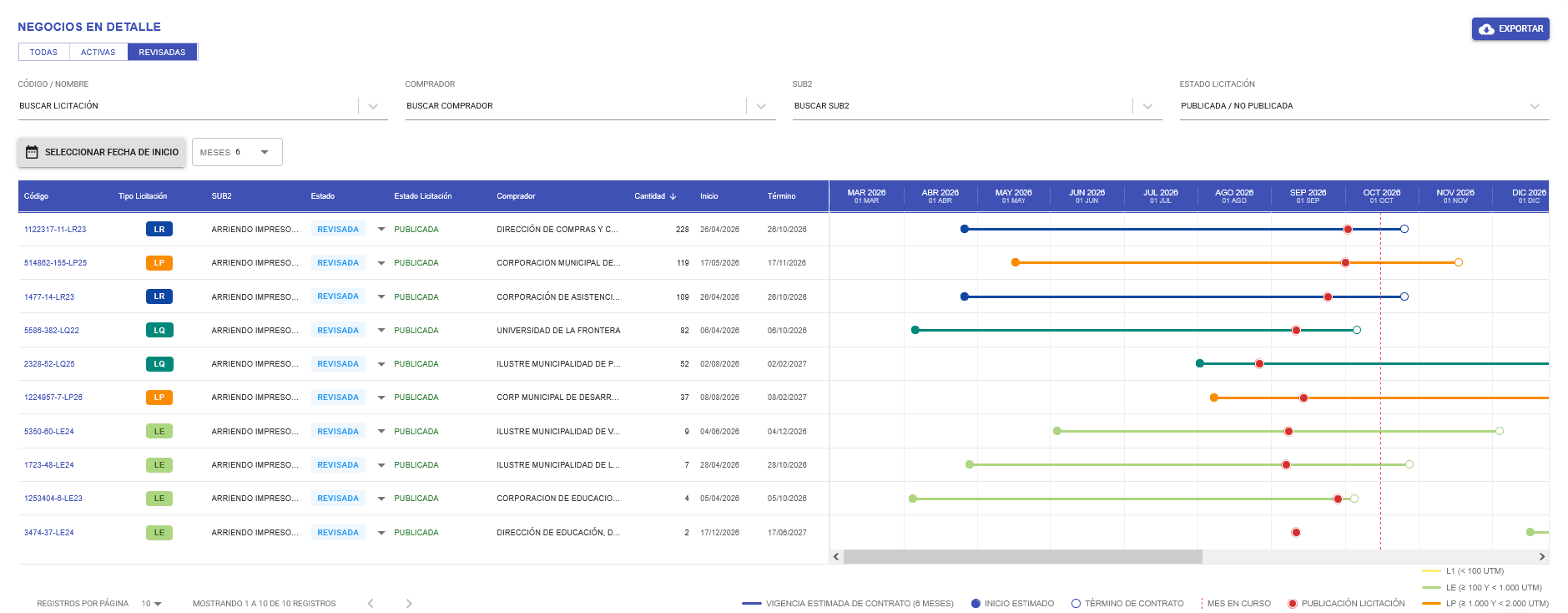The image size is (1568, 613).
Task: Open registros por página dropdown
Action: 152,603
